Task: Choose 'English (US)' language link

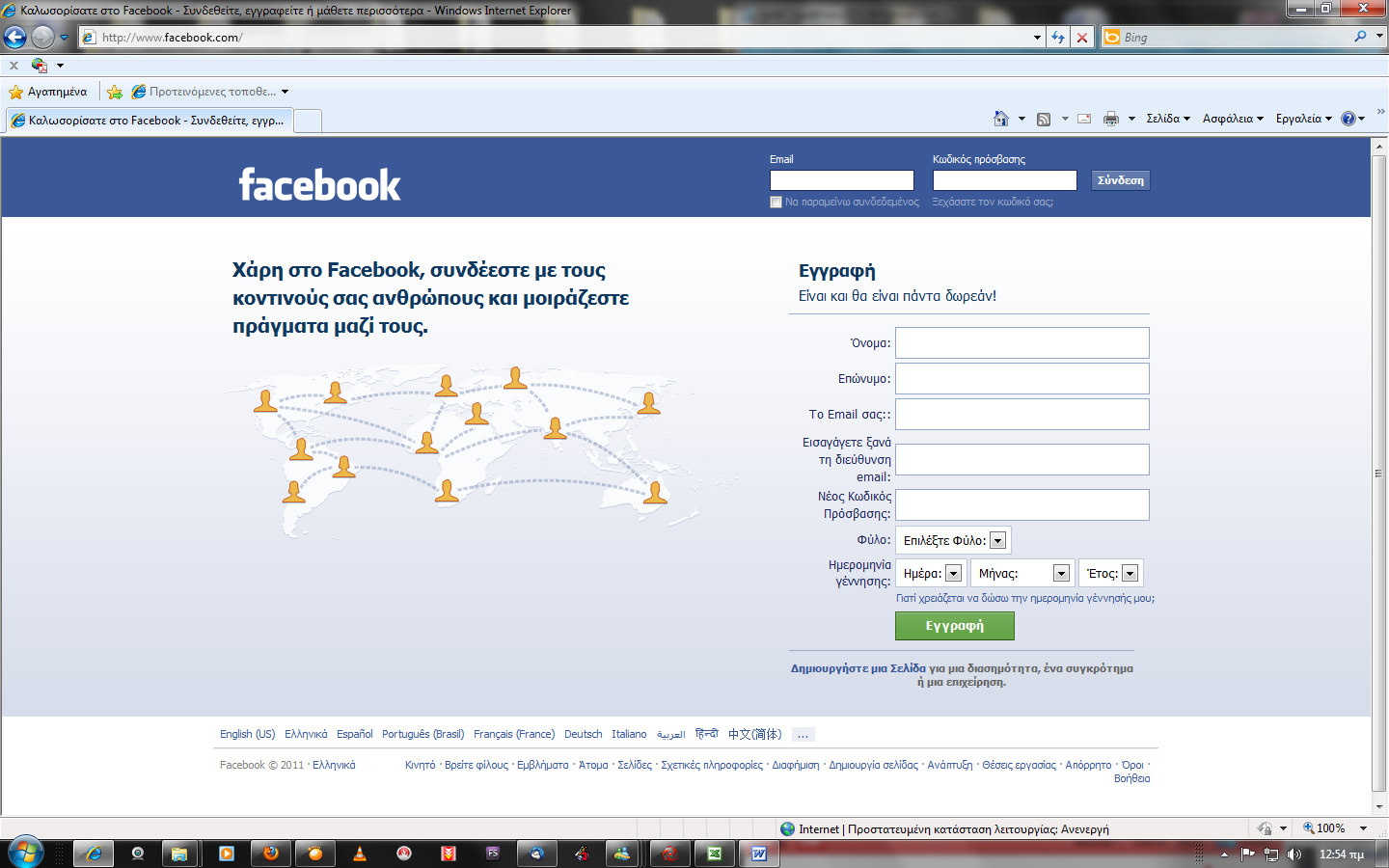Action: [x=247, y=734]
